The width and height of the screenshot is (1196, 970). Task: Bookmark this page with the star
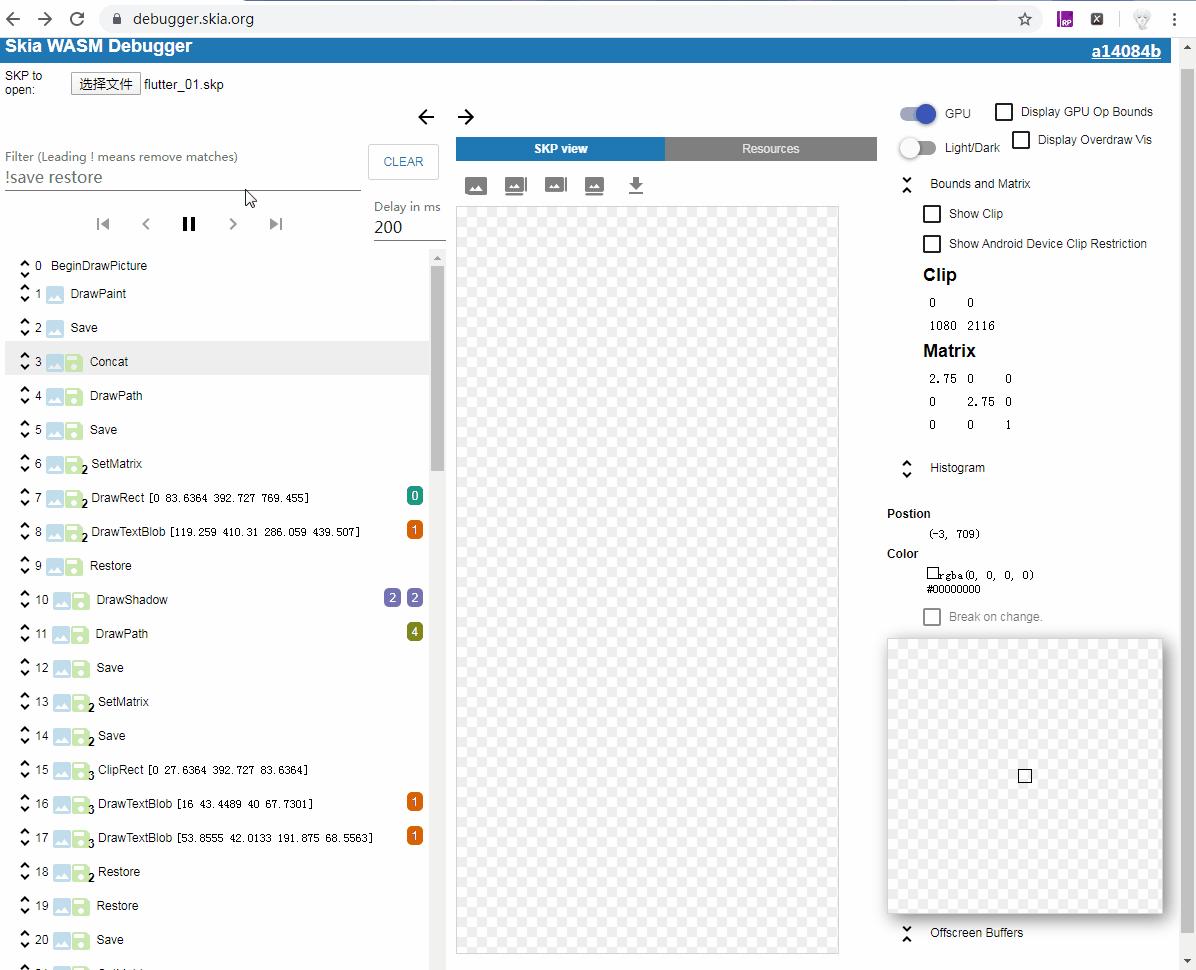(1024, 19)
